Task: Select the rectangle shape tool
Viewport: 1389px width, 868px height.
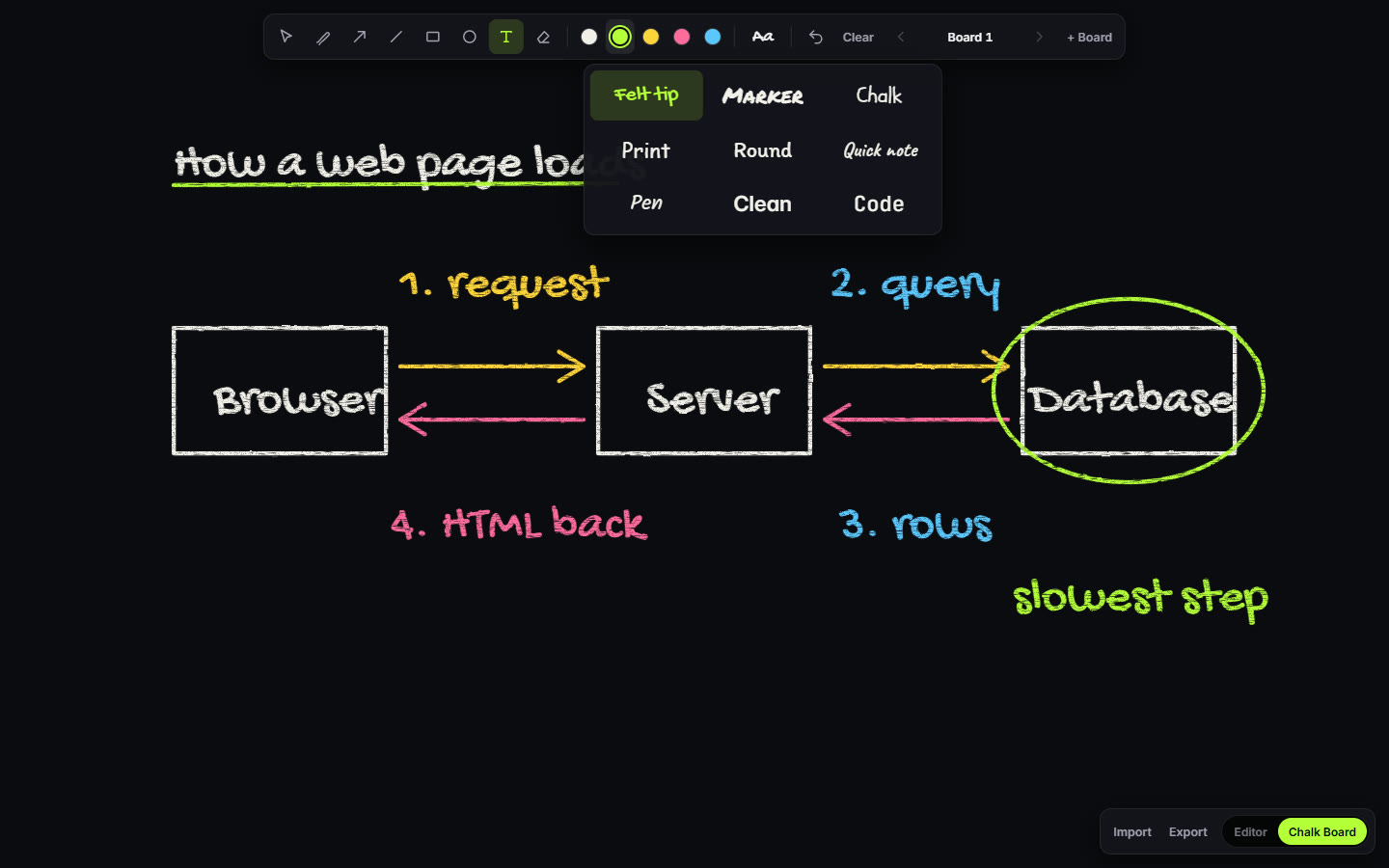Action: pyautogui.click(x=433, y=37)
